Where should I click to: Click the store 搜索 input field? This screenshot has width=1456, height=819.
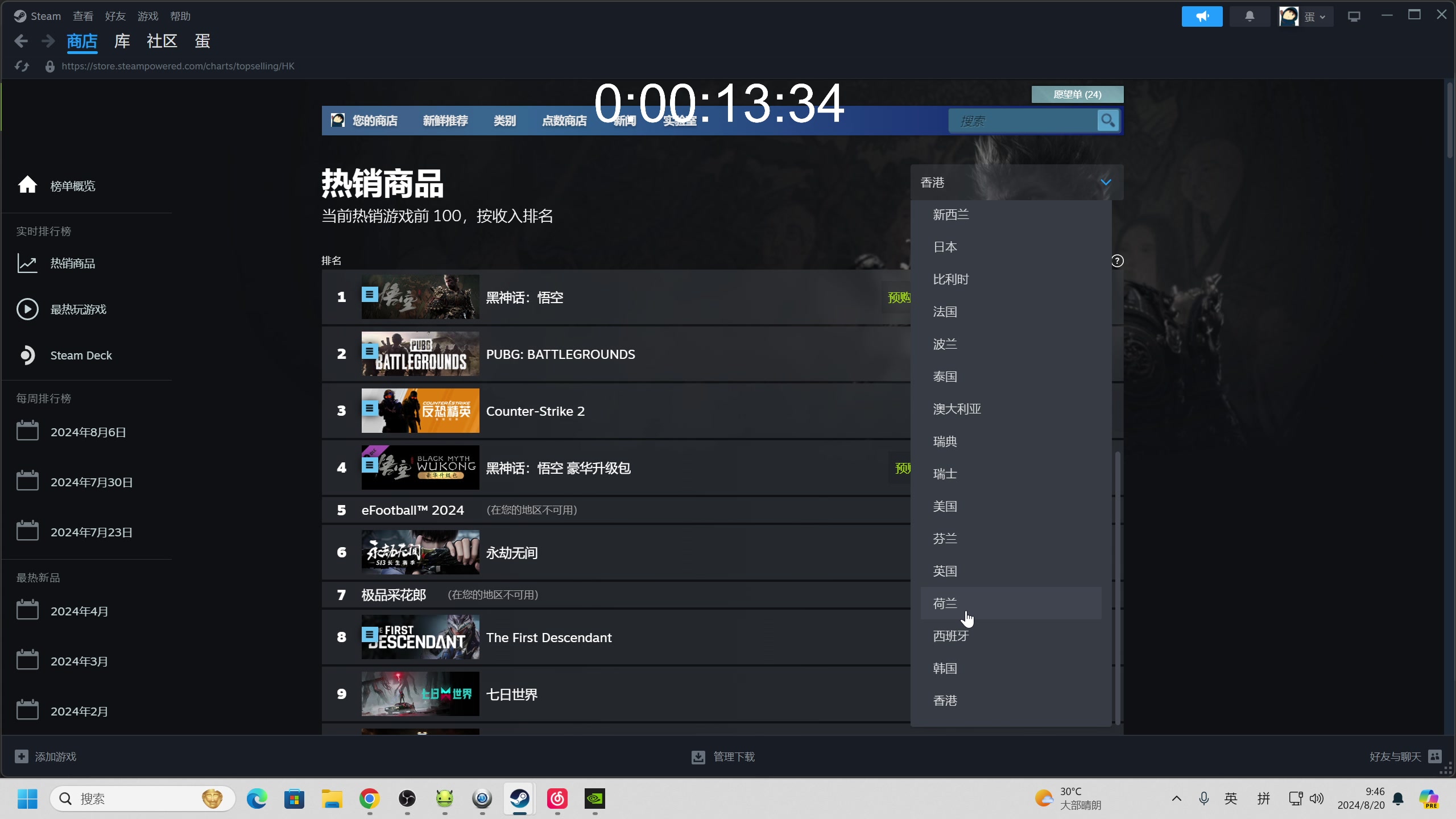1023,121
